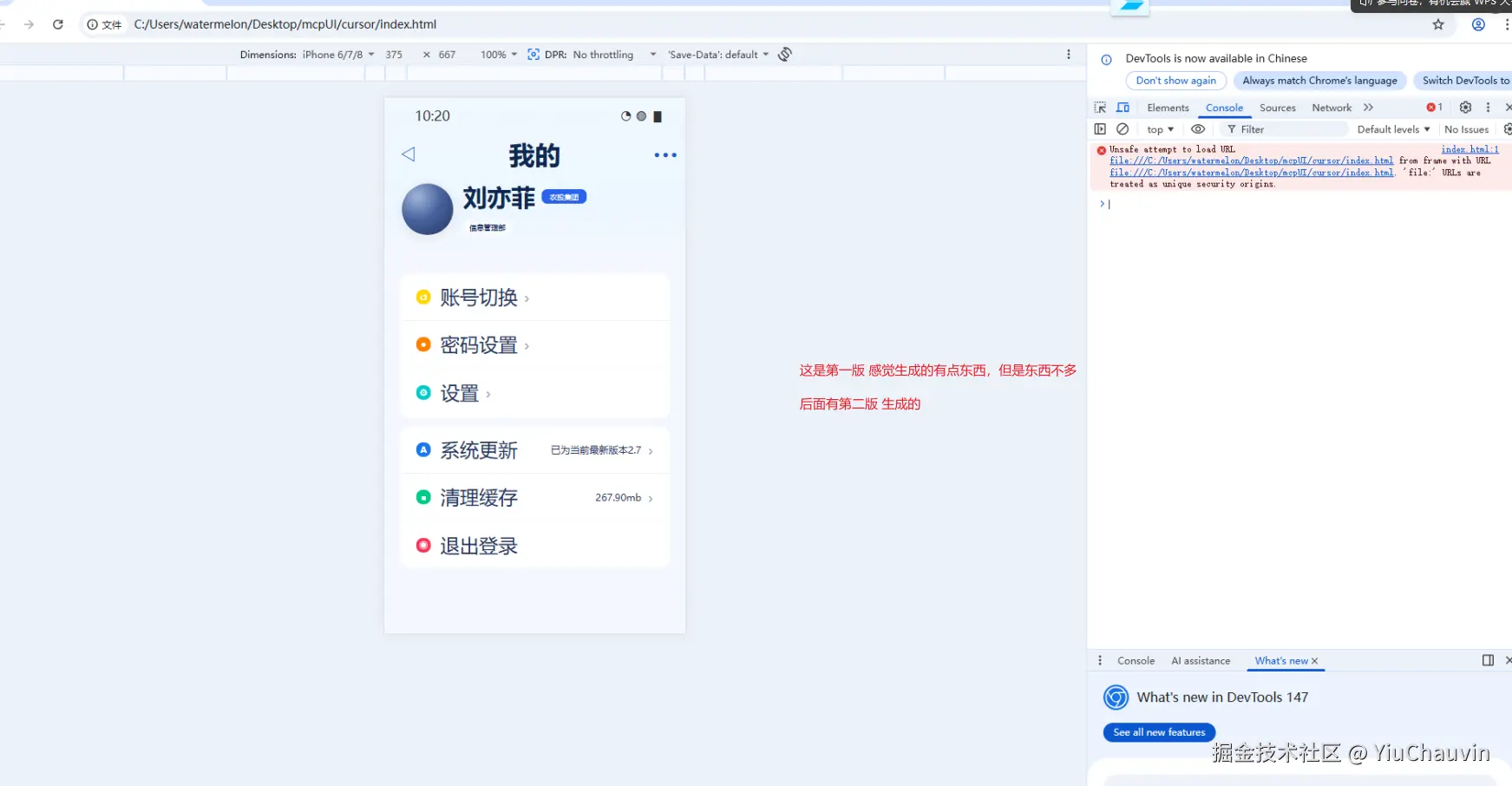This screenshot has width=1512, height=786.
Task: Click the console Filter input field
Action: 1285,129
